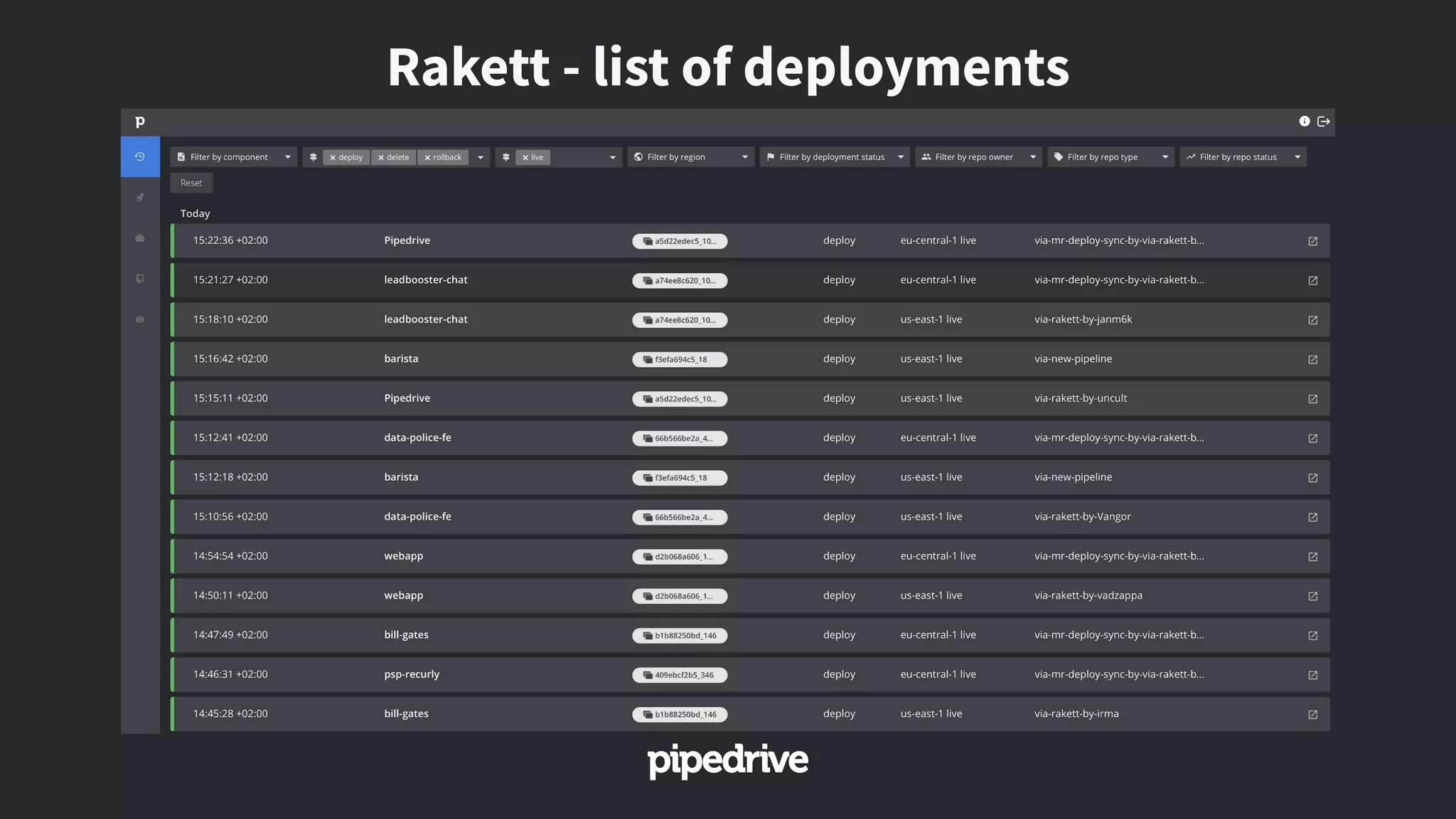Screen dimensions: 1456x819
Task: Click the psp-recurly component name
Action: [412, 674]
